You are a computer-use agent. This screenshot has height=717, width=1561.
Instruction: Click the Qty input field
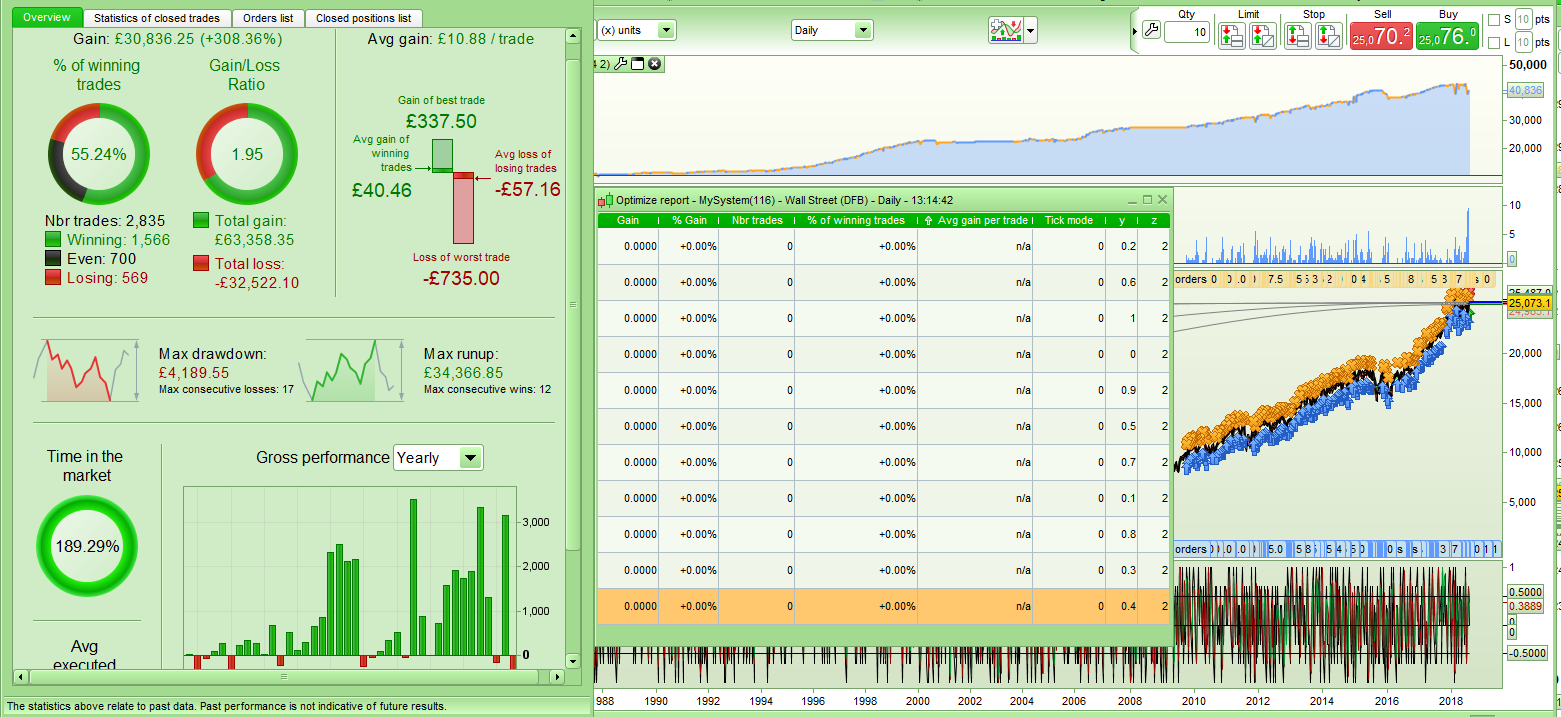1187,33
